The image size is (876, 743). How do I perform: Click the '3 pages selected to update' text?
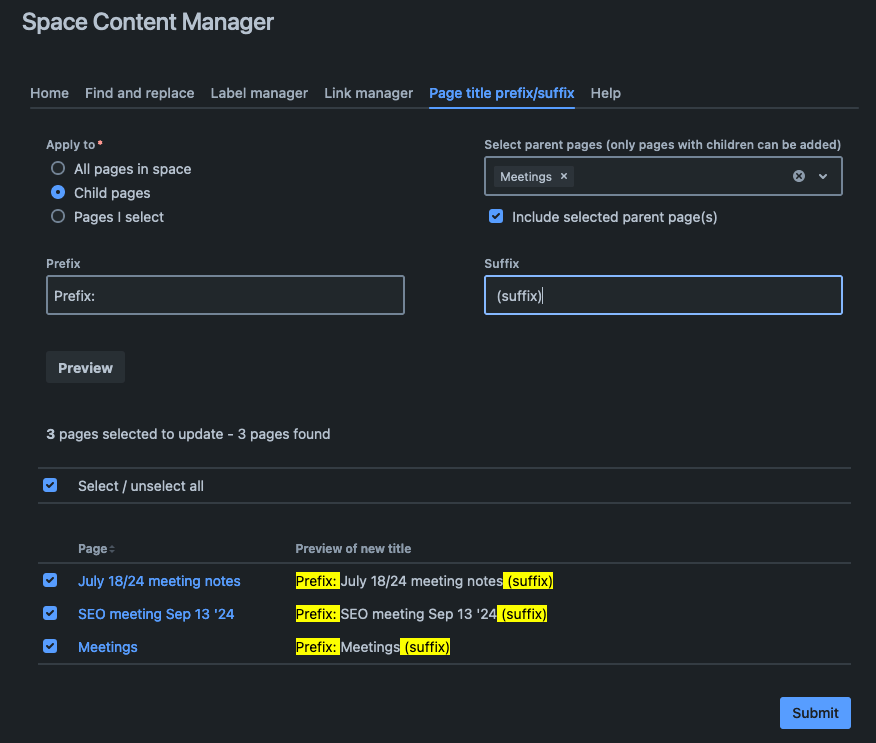135,434
